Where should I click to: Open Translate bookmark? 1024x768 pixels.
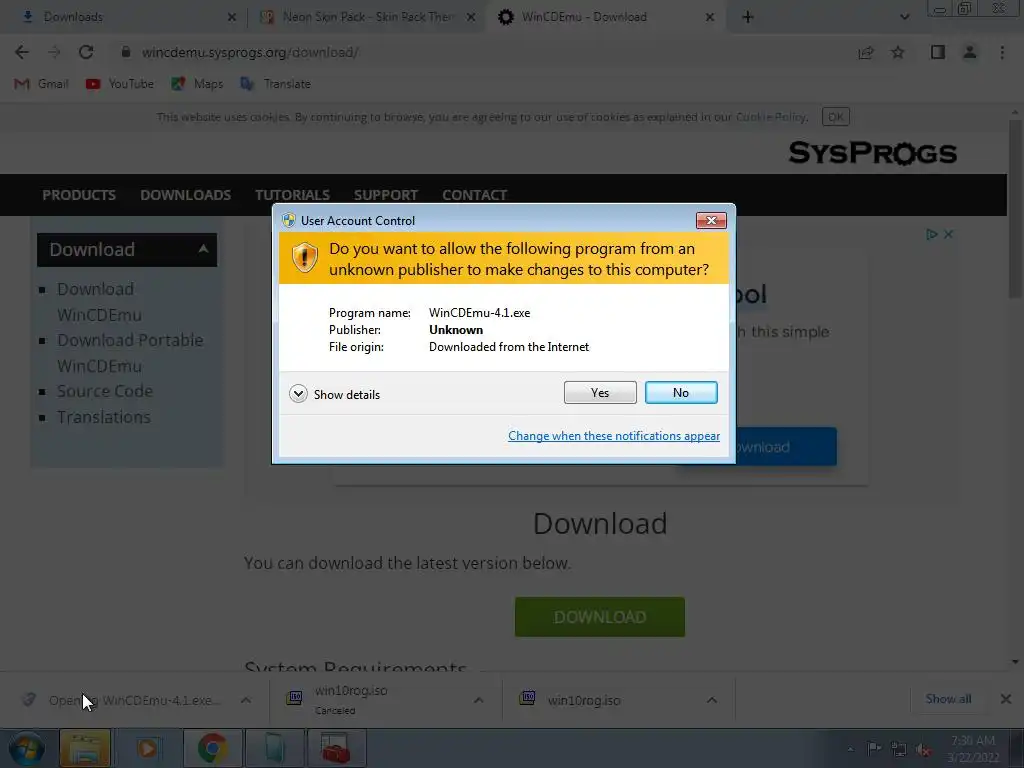275,84
